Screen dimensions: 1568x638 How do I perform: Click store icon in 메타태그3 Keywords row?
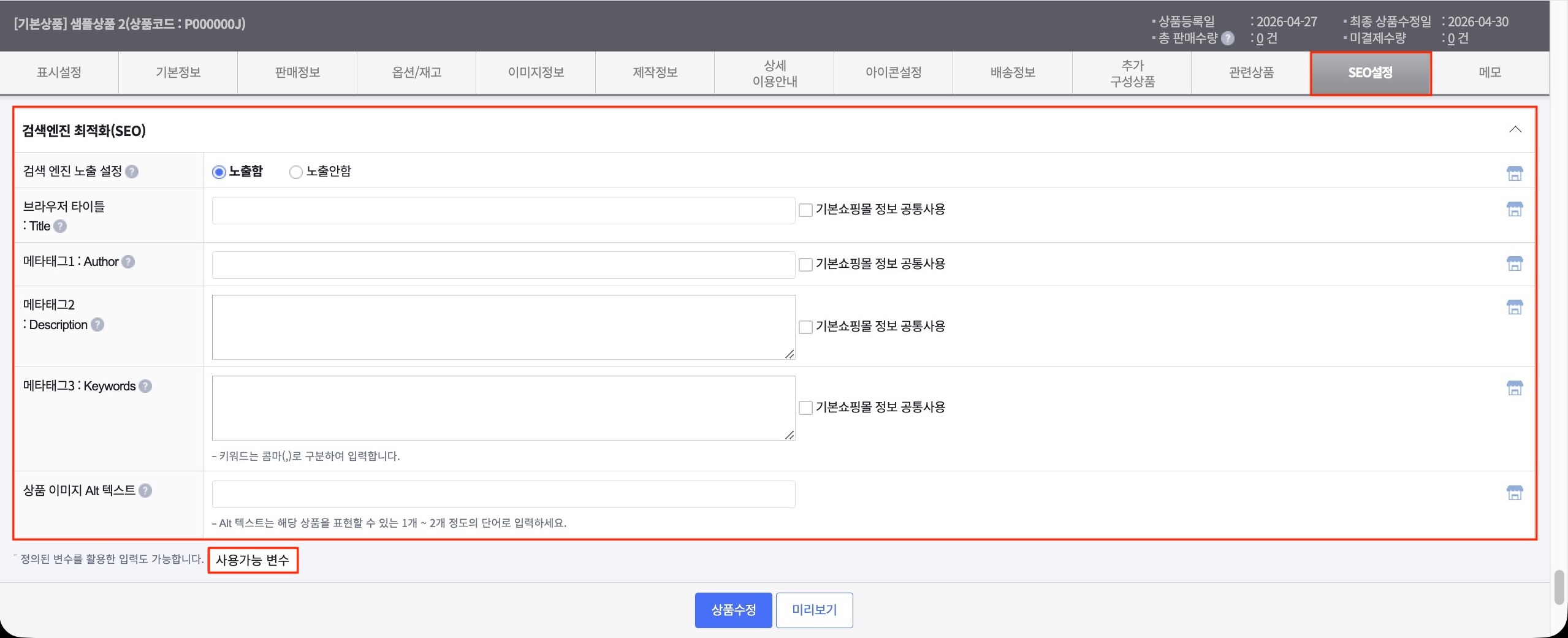click(1515, 388)
